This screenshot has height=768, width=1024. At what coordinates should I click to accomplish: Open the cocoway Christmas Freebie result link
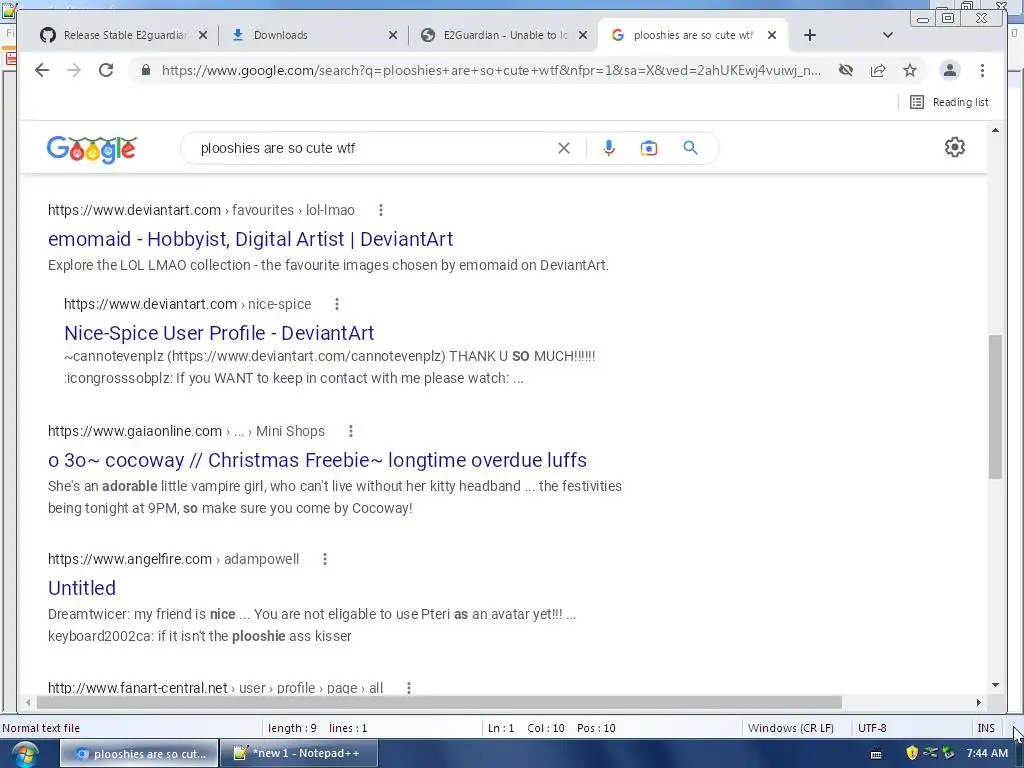coord(317,460)
